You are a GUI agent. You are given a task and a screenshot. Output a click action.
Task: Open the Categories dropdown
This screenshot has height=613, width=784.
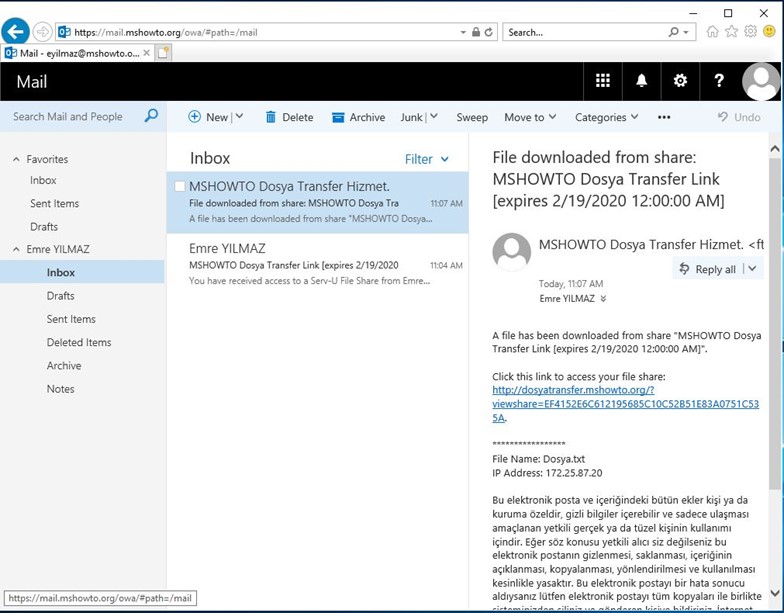pos(606,117)
